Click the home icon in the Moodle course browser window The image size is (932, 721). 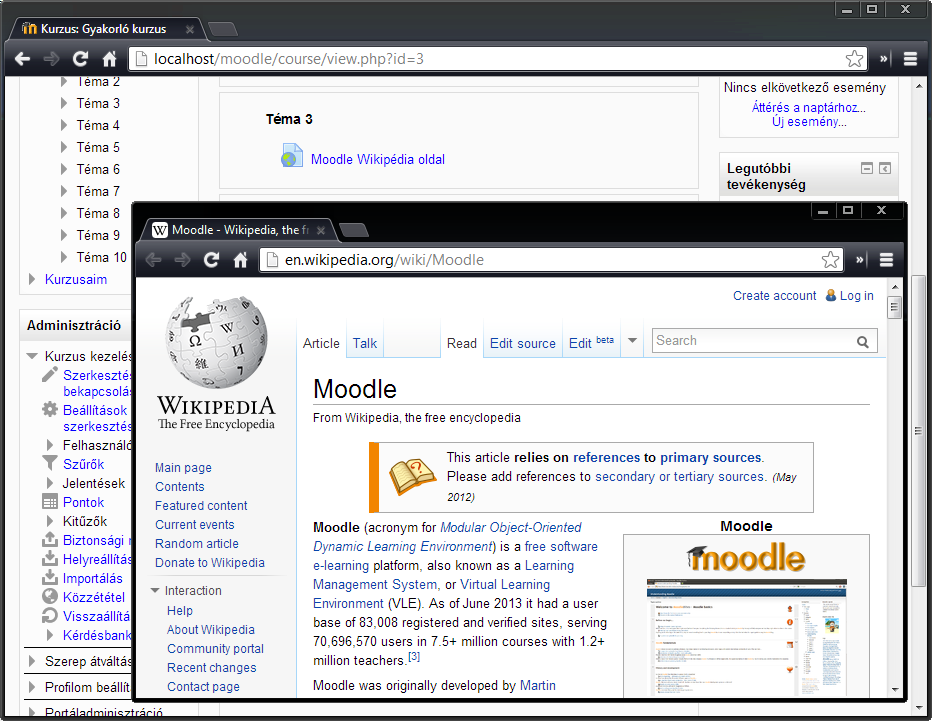click(x=109, y=59)
